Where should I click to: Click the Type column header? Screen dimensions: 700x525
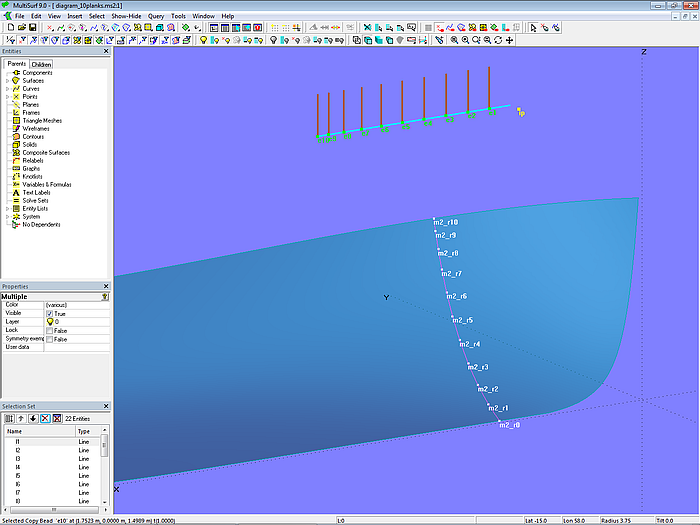[85, 431]
